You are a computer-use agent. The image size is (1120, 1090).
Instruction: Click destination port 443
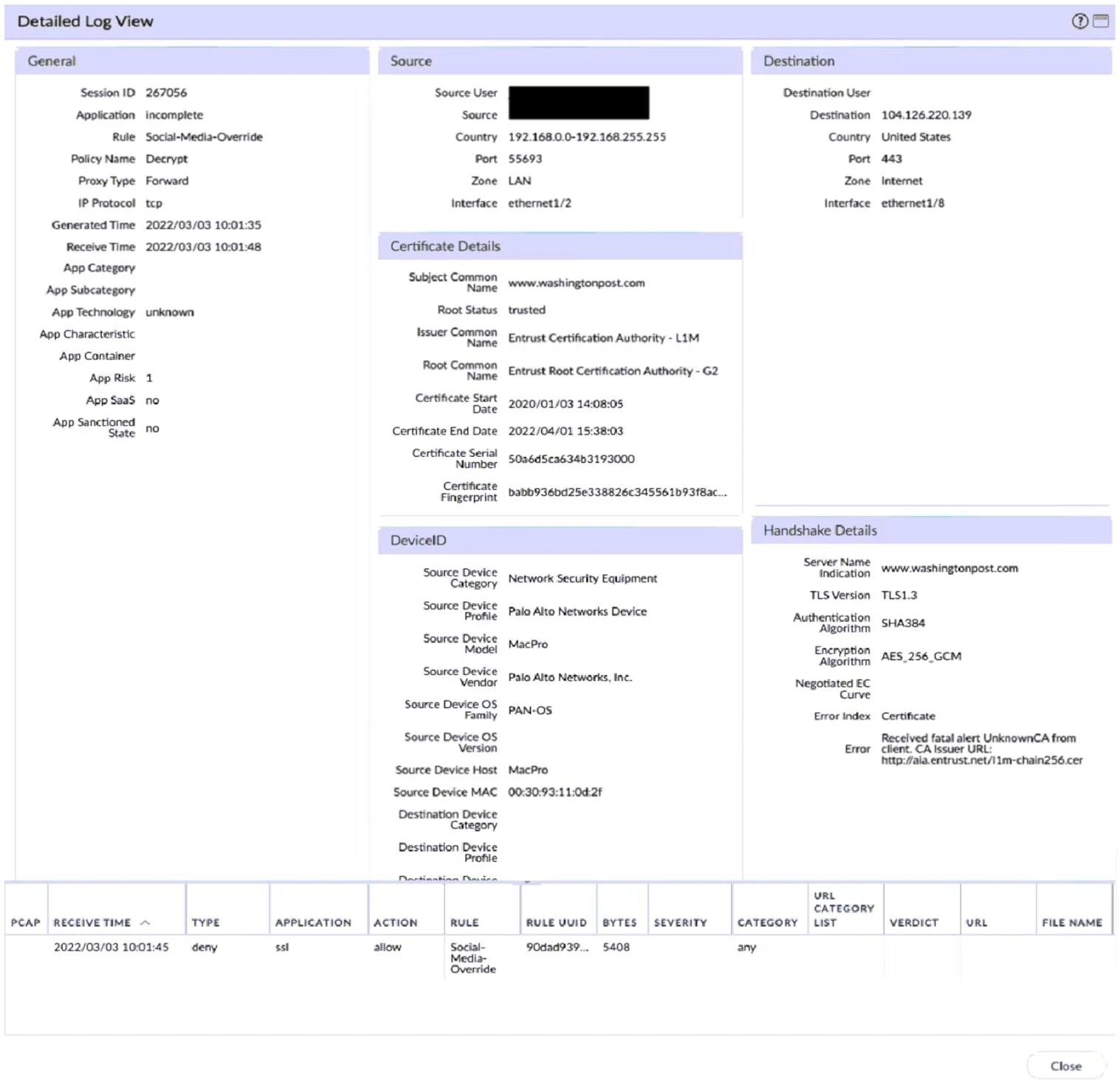(891, 159)
